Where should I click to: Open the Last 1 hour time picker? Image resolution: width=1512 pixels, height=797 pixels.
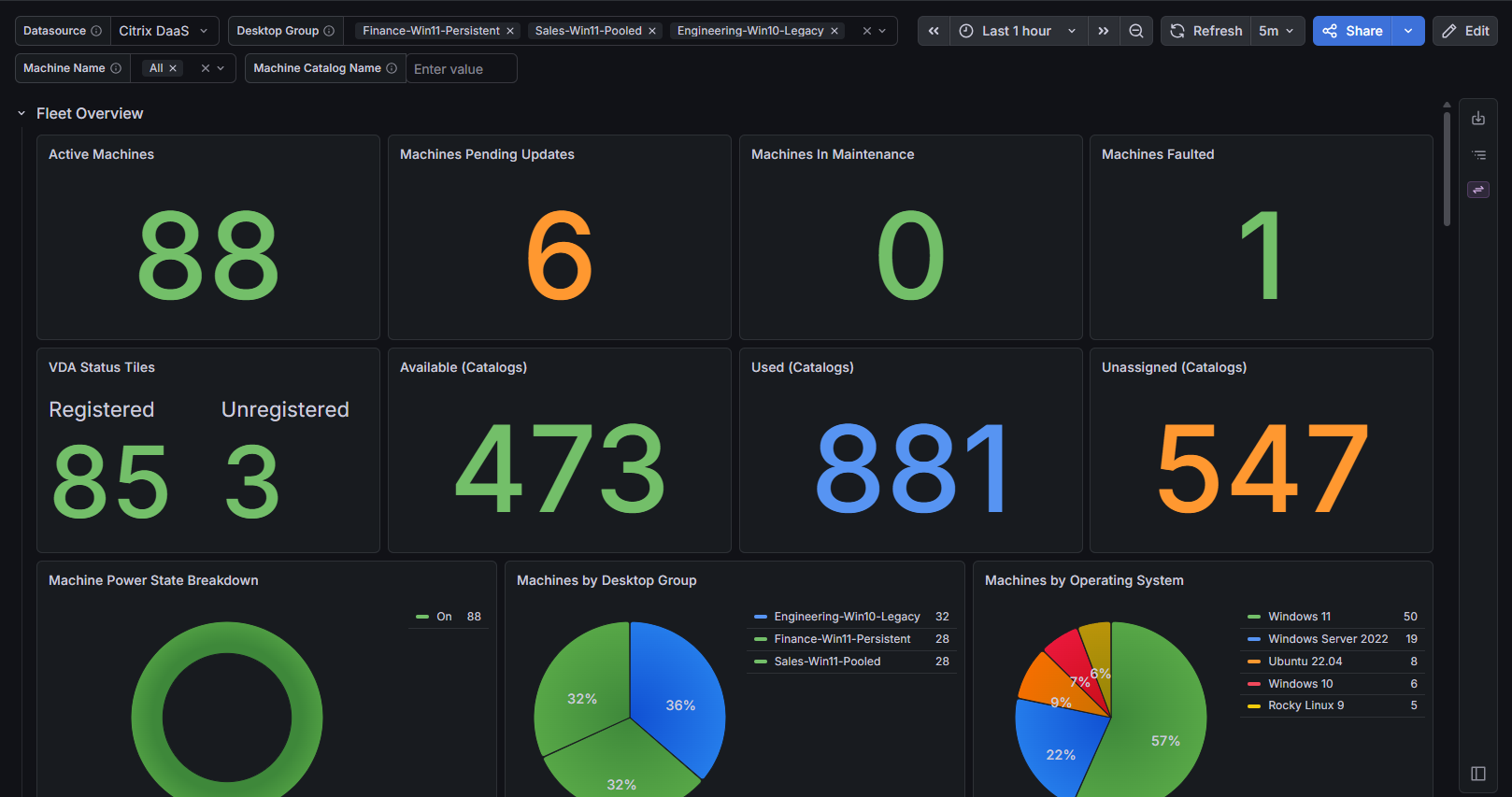tap(1018, 31)
